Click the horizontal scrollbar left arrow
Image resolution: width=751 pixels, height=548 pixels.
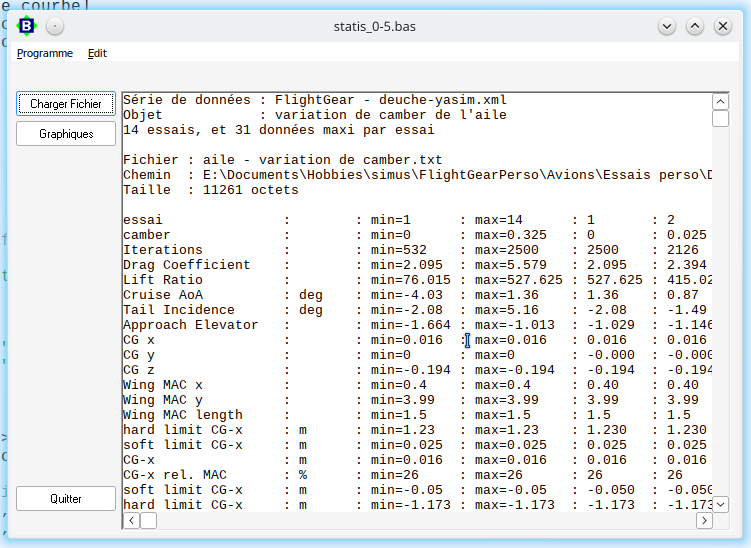(x=131, y=521)
